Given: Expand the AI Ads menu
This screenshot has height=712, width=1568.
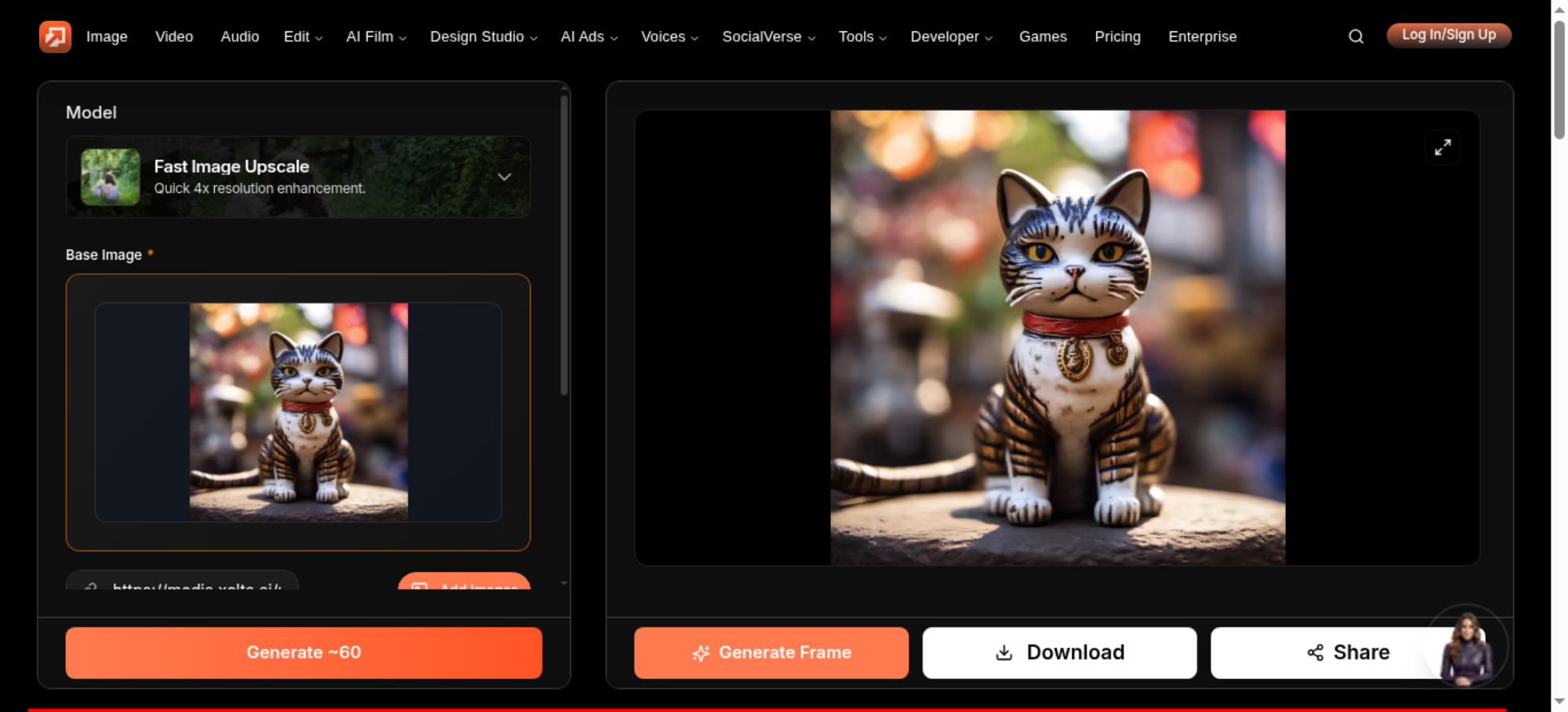Looking at the screenshot, I should coord(589,37).
